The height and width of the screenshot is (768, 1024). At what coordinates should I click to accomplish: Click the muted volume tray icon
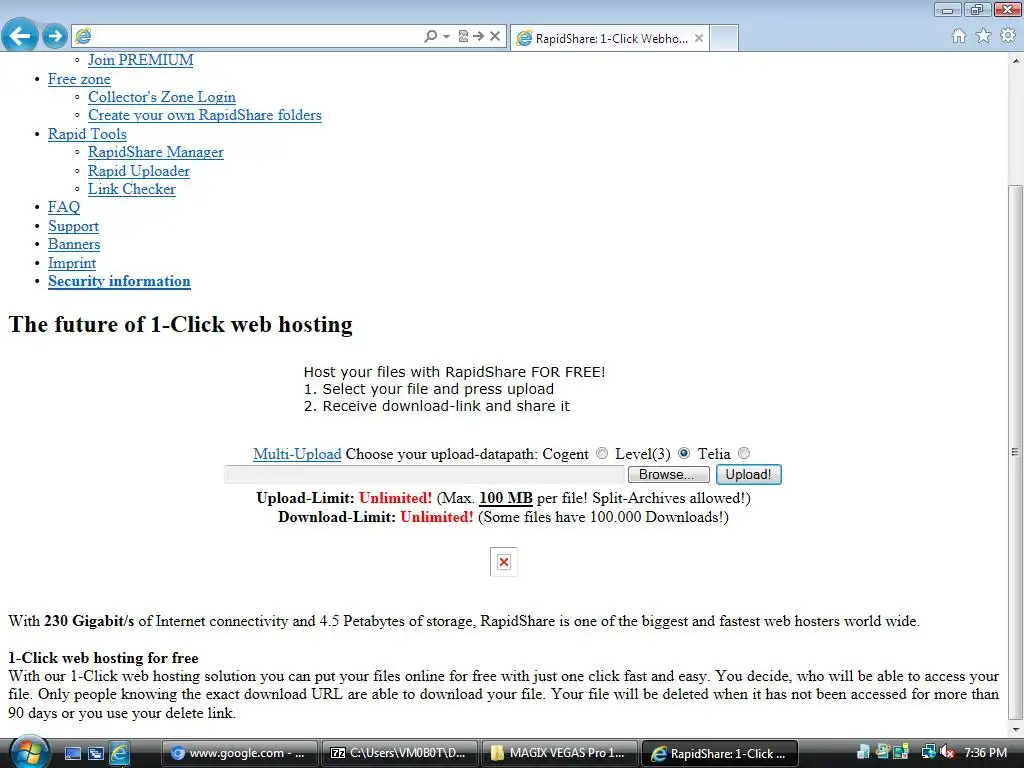click(x=948, y=752)
